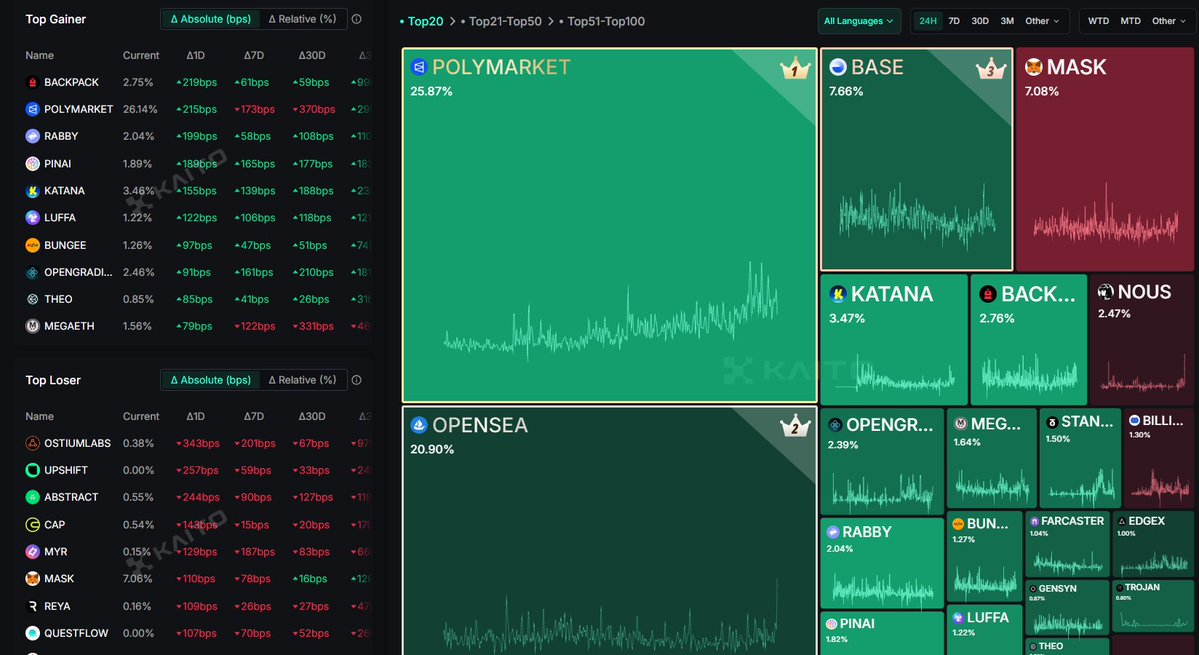Click BACKPACK's 219bps Δ1D value
1199x655 pixels.
tap(197, 83)
